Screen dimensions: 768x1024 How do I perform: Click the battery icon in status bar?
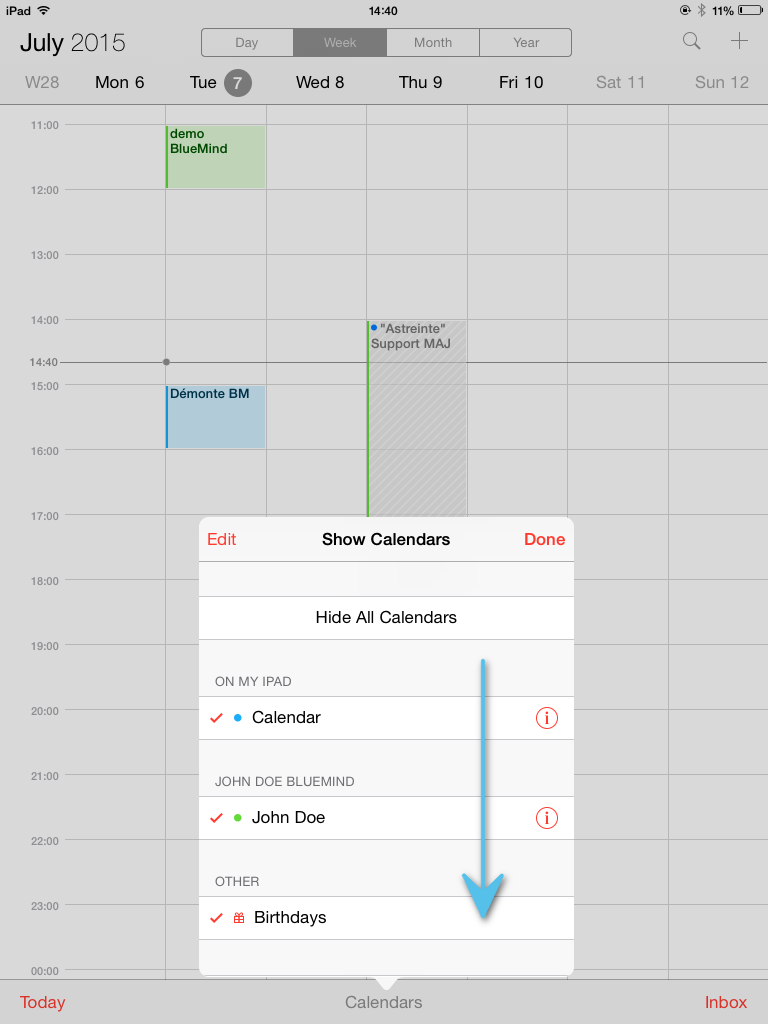pos(750,10)
